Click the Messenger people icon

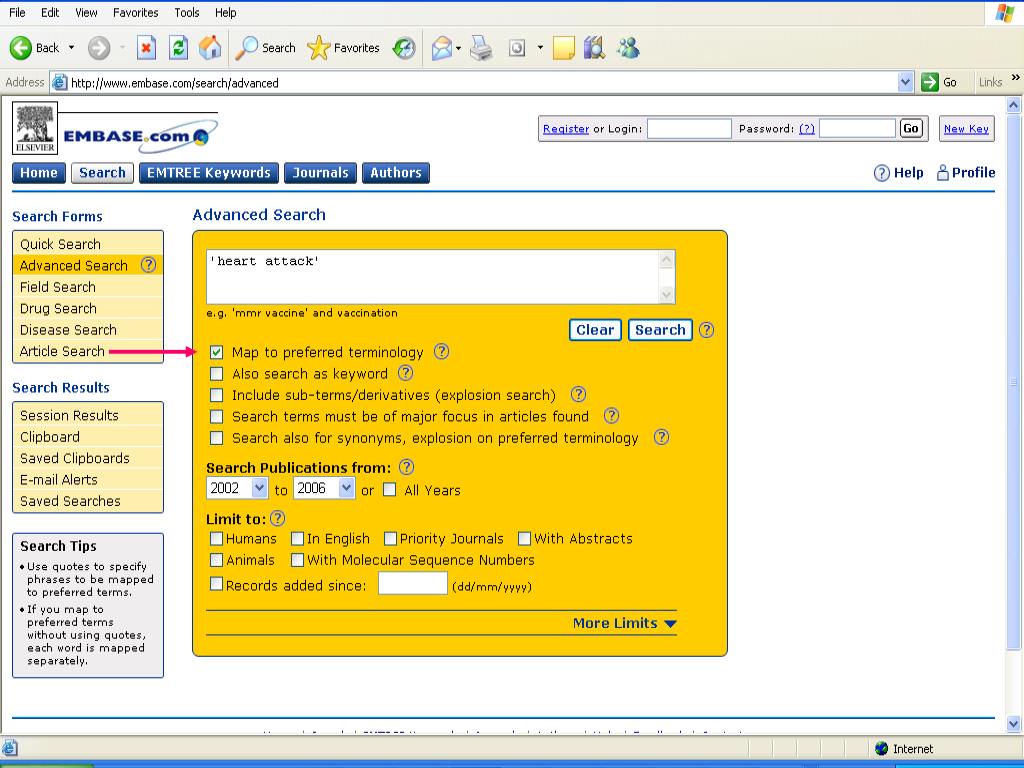(x=628, y=48)
